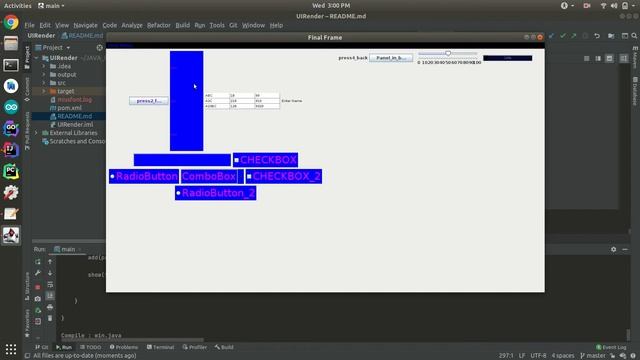Open the File menu

click(x=29, y=25)
